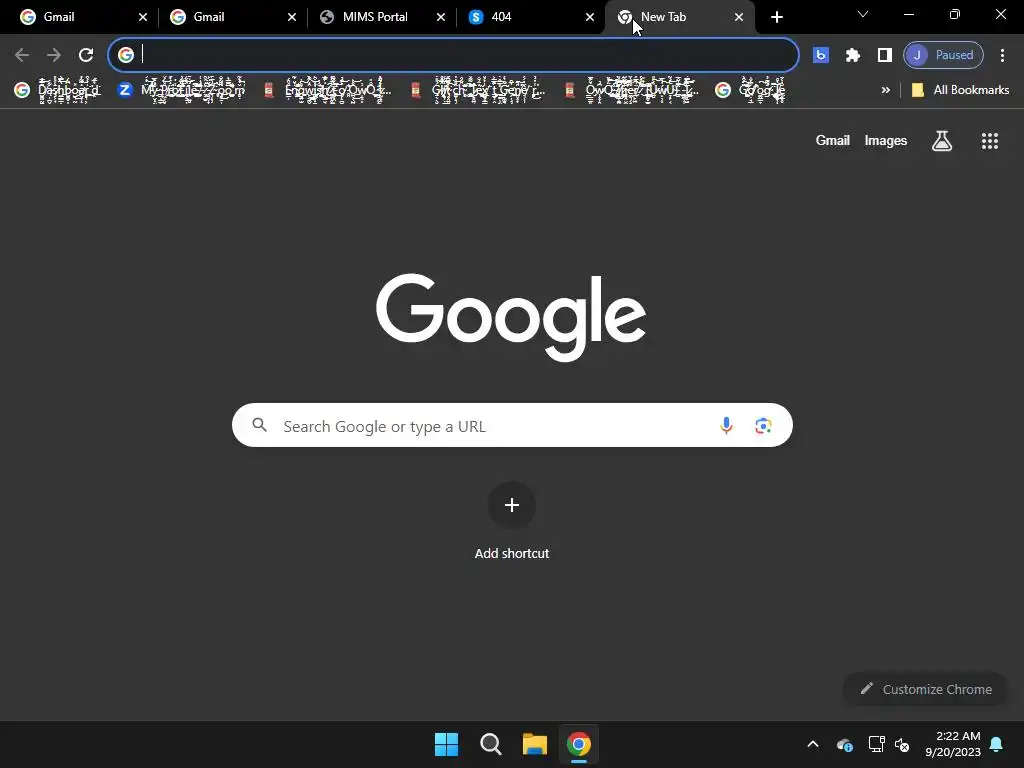Toggle the Chrome side panel
The image size is (1024, 768).
coord(884,55)
